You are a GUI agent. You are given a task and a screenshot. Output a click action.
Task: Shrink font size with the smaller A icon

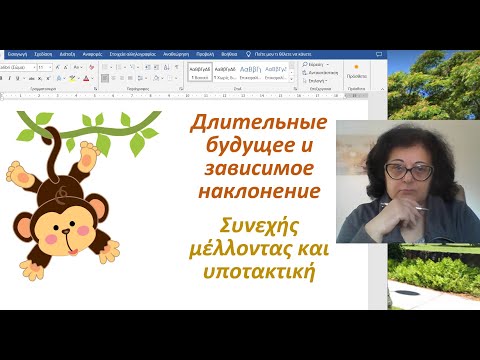point(66,67)
